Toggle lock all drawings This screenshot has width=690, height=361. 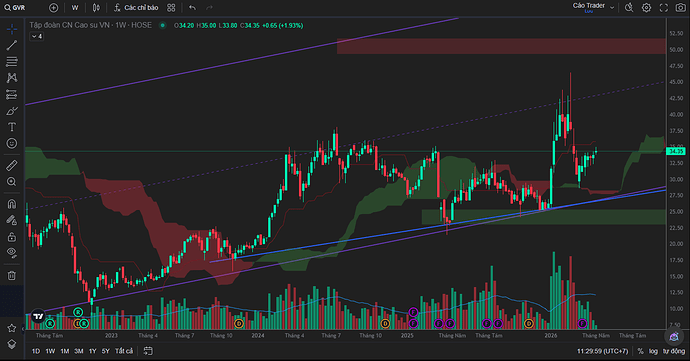(x=12, y=237)
